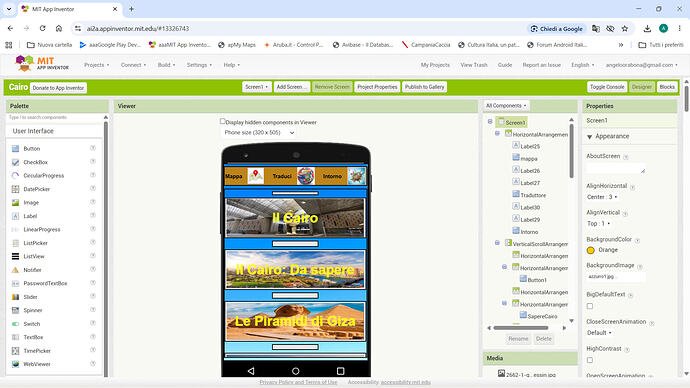
Task: Choose the Image component icon
Action: tap(15, 202)
